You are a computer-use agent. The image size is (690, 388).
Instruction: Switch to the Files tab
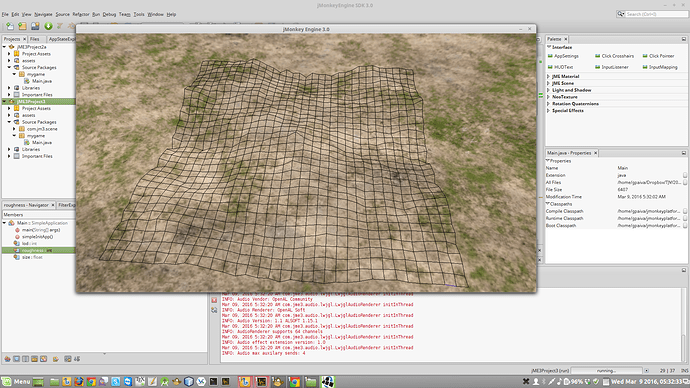coord(34,39)
